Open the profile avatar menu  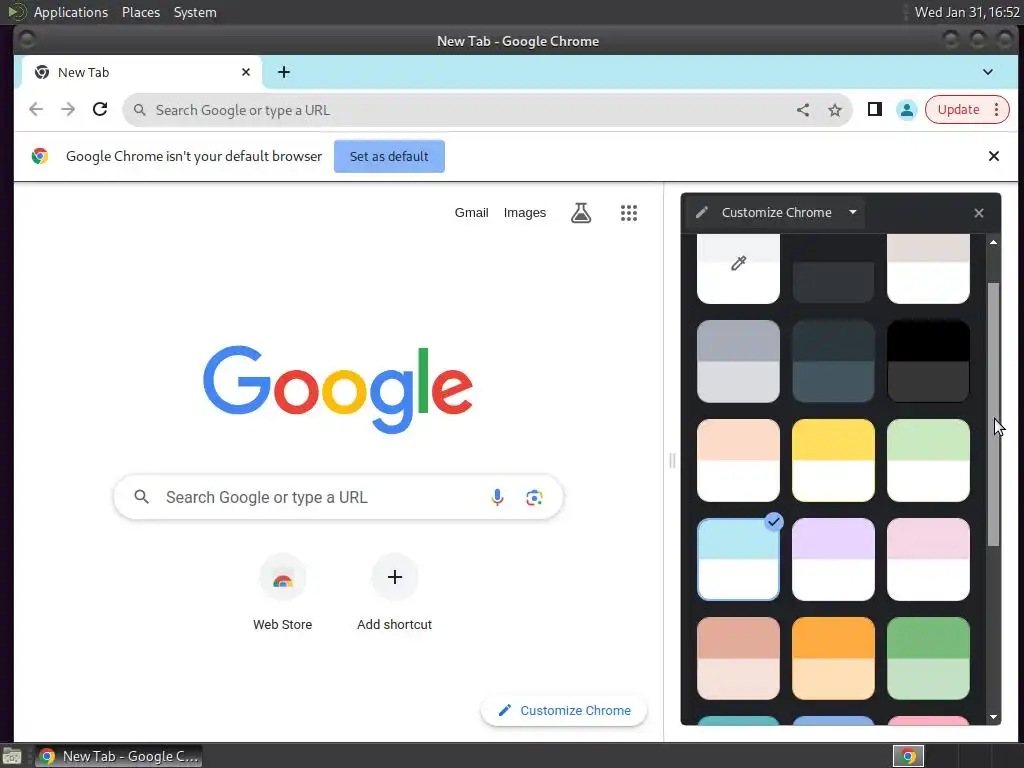point(906,110)
